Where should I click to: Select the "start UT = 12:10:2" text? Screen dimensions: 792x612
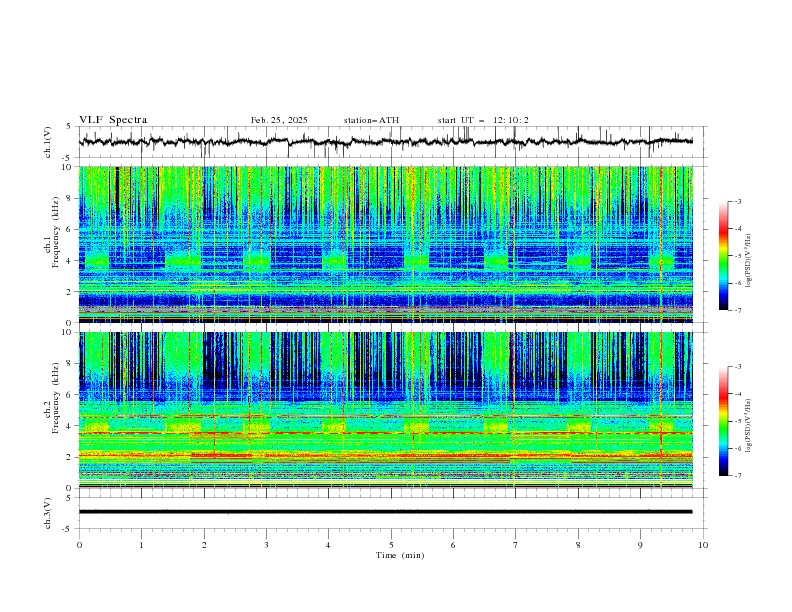483,120
